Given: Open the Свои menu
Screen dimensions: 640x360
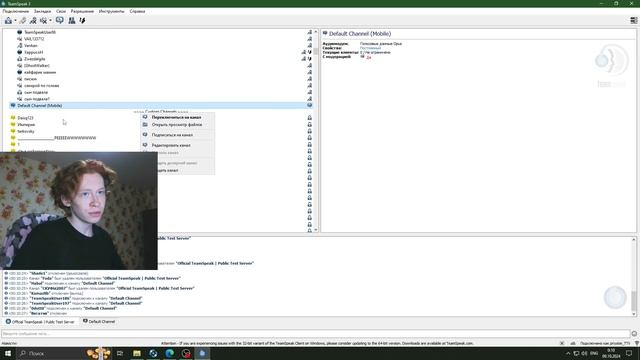Looking at the screenshot, I should pyautogui.click(x=61, y=11).
